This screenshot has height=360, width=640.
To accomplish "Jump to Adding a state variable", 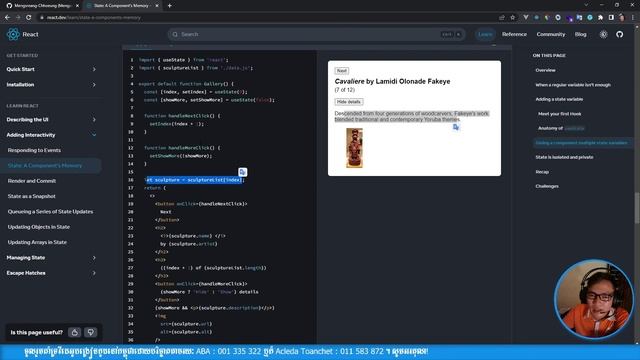I will pyautogui.click(x=559, y=99).
